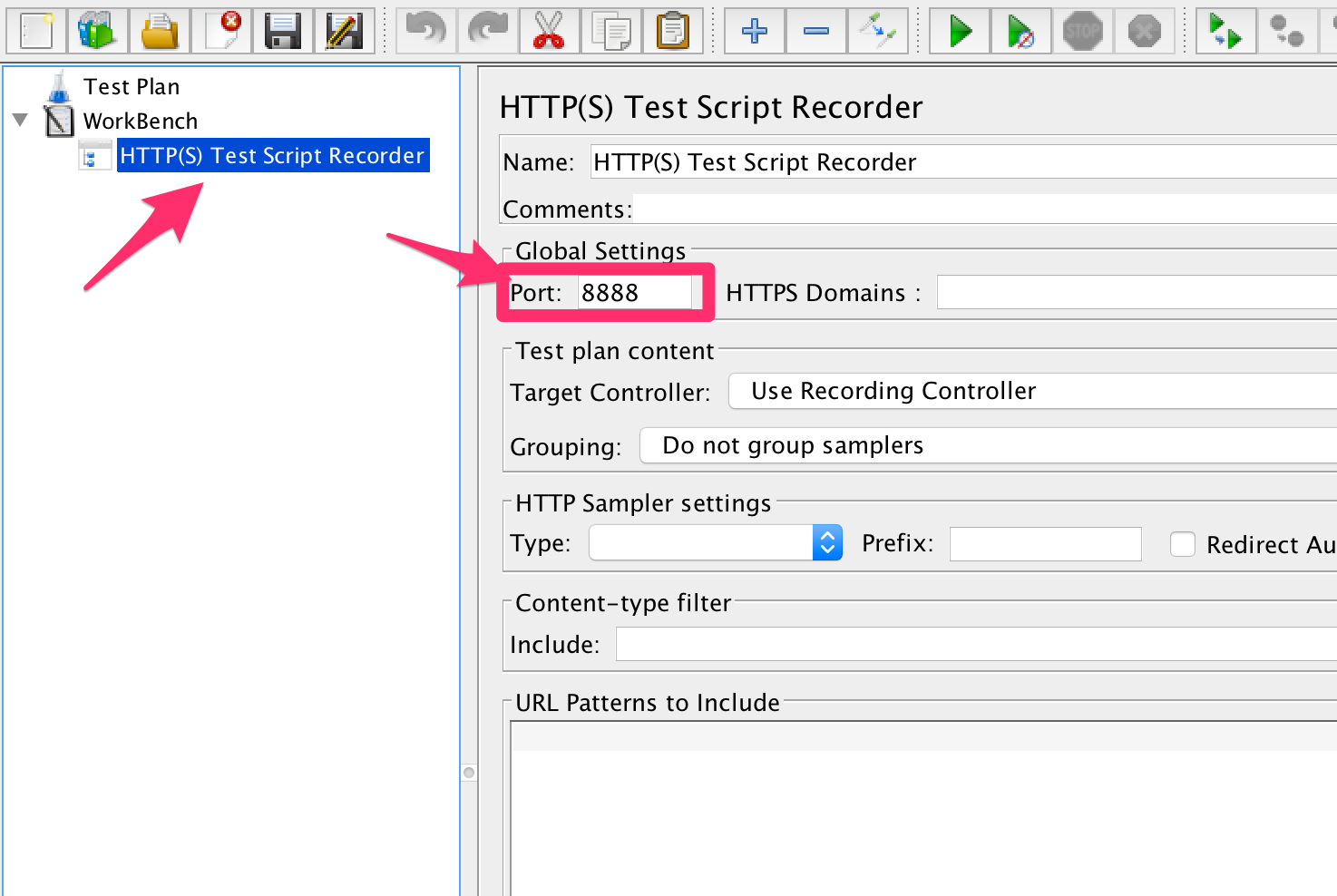Paste element with clipboard Paste icon

click(673, 30)
